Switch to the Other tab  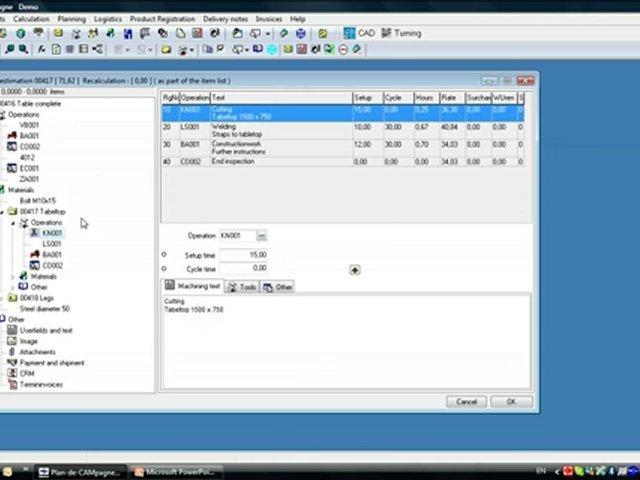click(x=278, y=287)
